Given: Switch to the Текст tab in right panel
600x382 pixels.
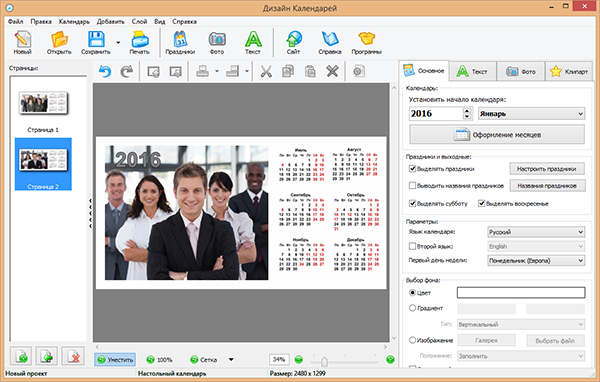Looking at the screenshot, I should coord(473,71).
